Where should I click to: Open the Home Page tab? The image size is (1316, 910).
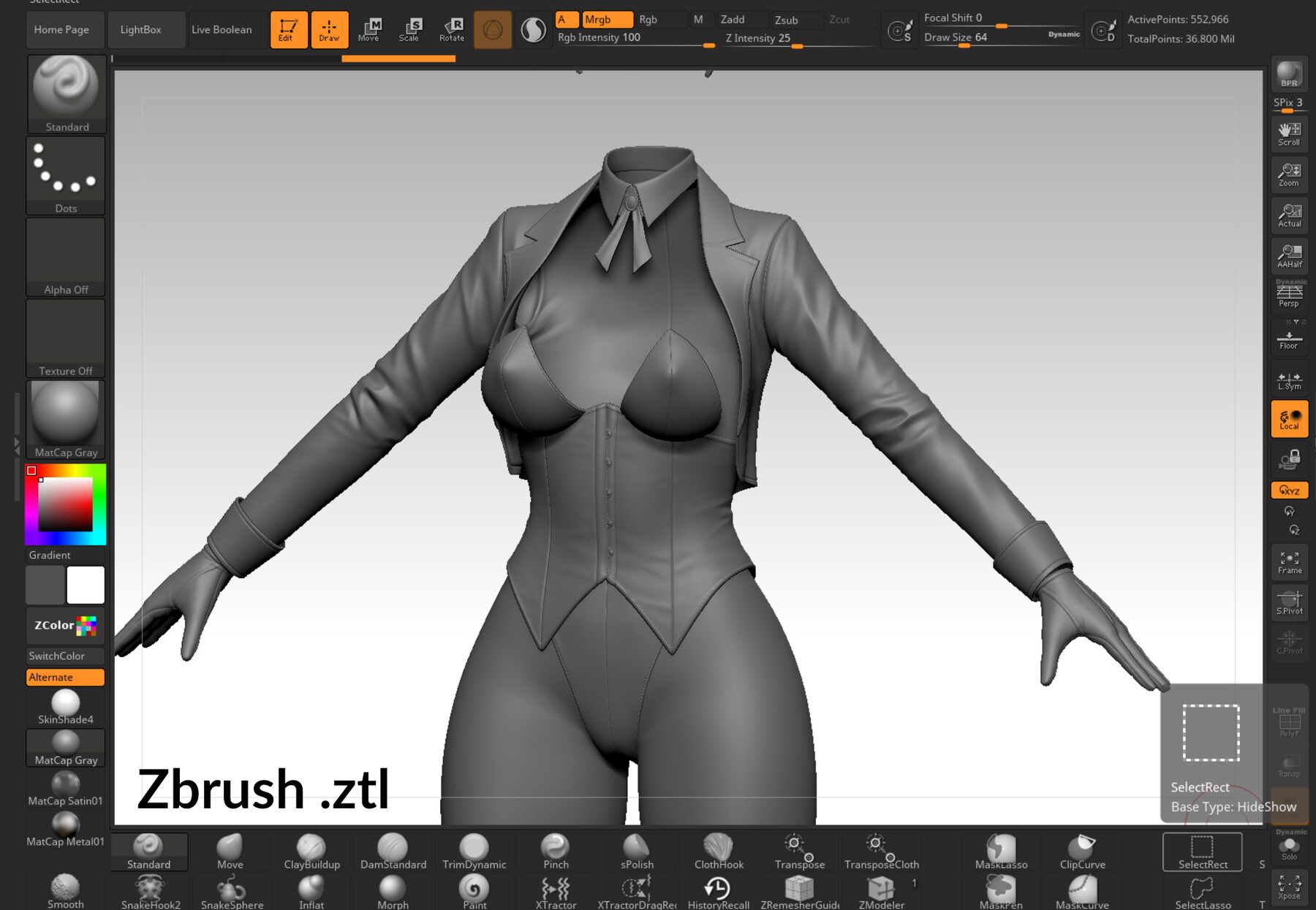[x=62, y=30]
